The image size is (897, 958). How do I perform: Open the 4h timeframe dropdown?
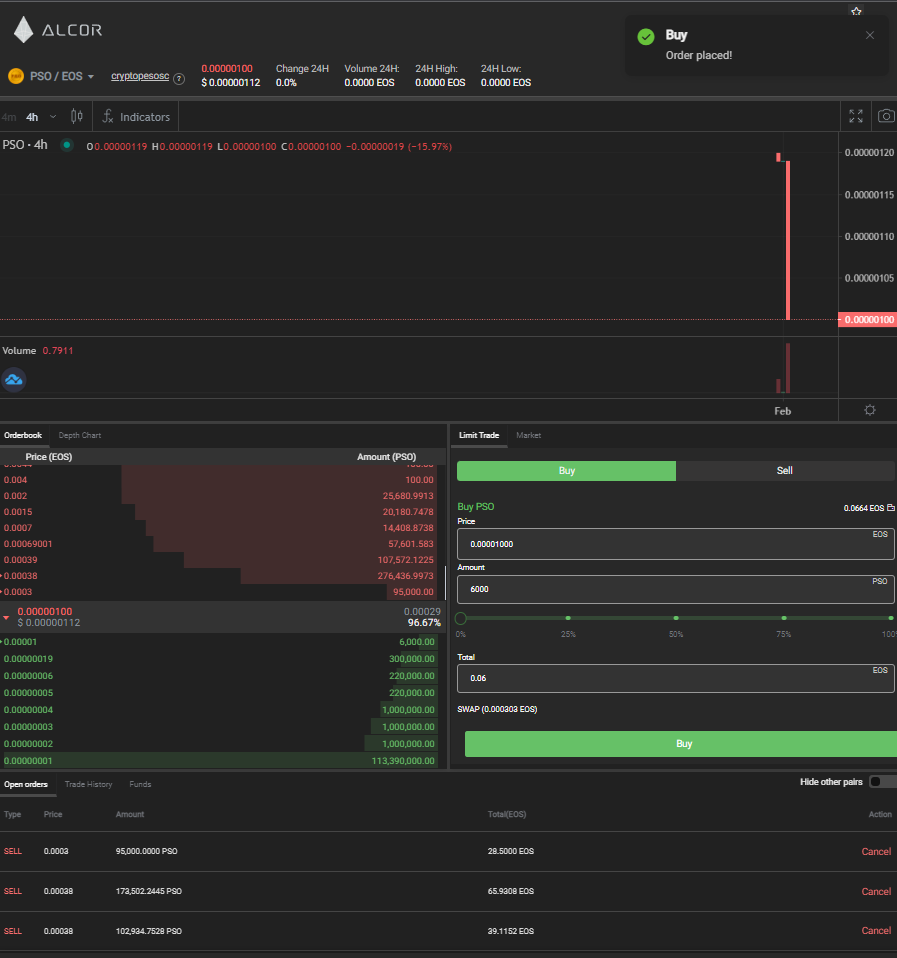53,117
